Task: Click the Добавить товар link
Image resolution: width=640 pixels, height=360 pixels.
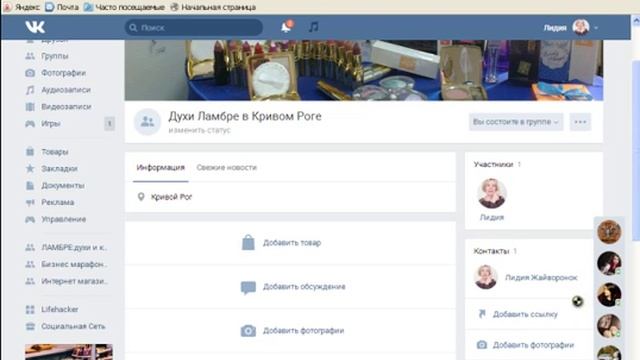Action: [292, 242]
